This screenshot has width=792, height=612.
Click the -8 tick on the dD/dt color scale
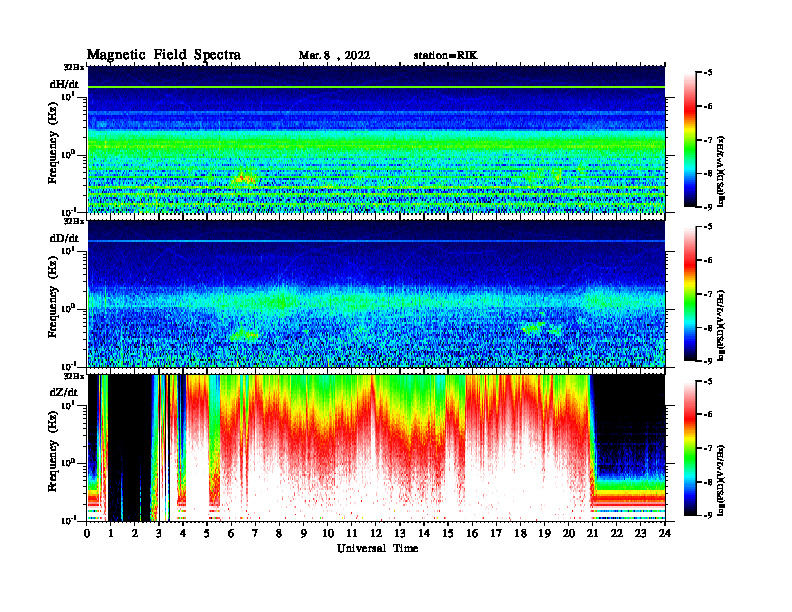coord(707,328)
